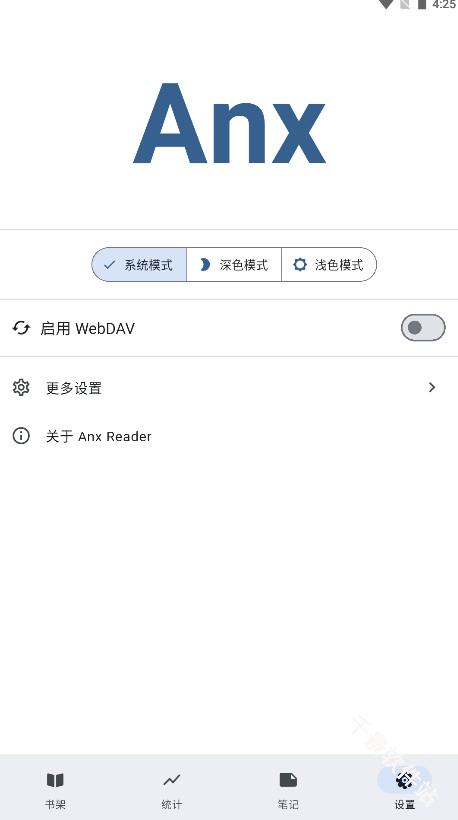Open the 笔记 notes icon

pos(288,780)
